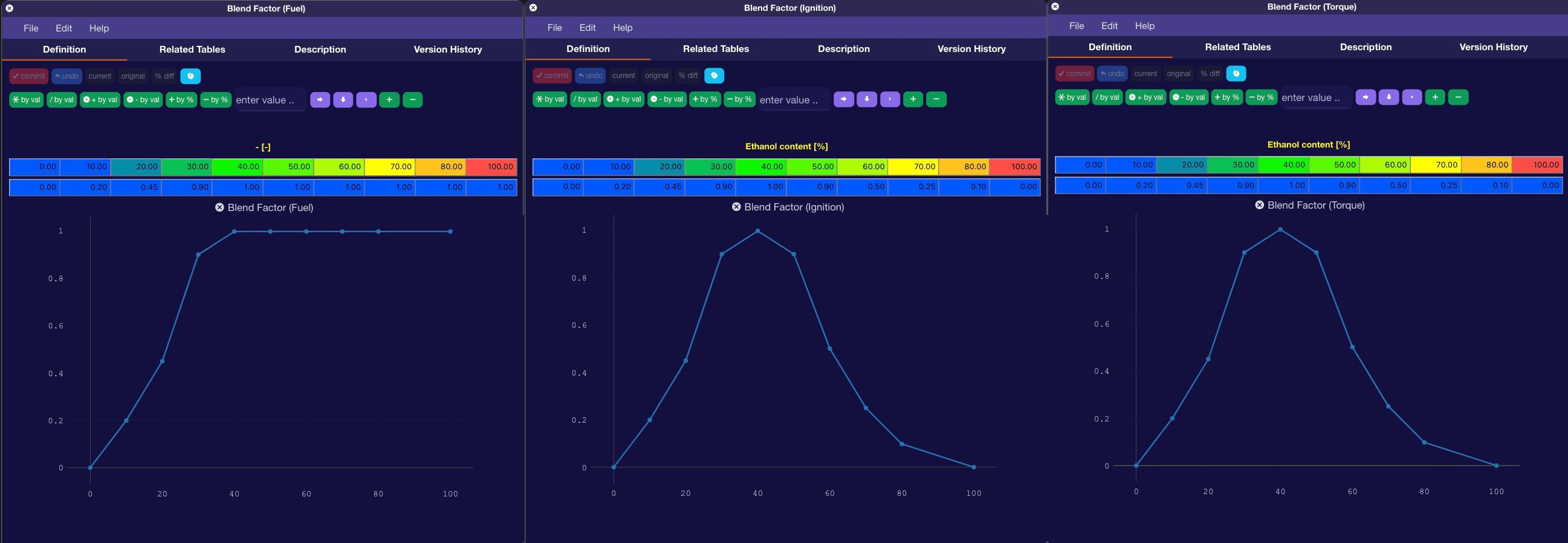The width and height of the screenshot is (1568, 543).
Task: Toggle '% diff' view in Ignition window
Action: pyautogui.click(x=688, y=76)
